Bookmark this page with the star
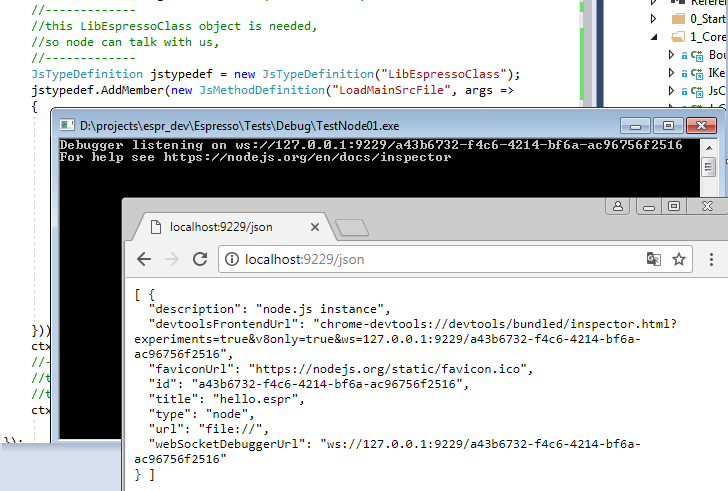 pyautogui.click(x=679, y=259)
